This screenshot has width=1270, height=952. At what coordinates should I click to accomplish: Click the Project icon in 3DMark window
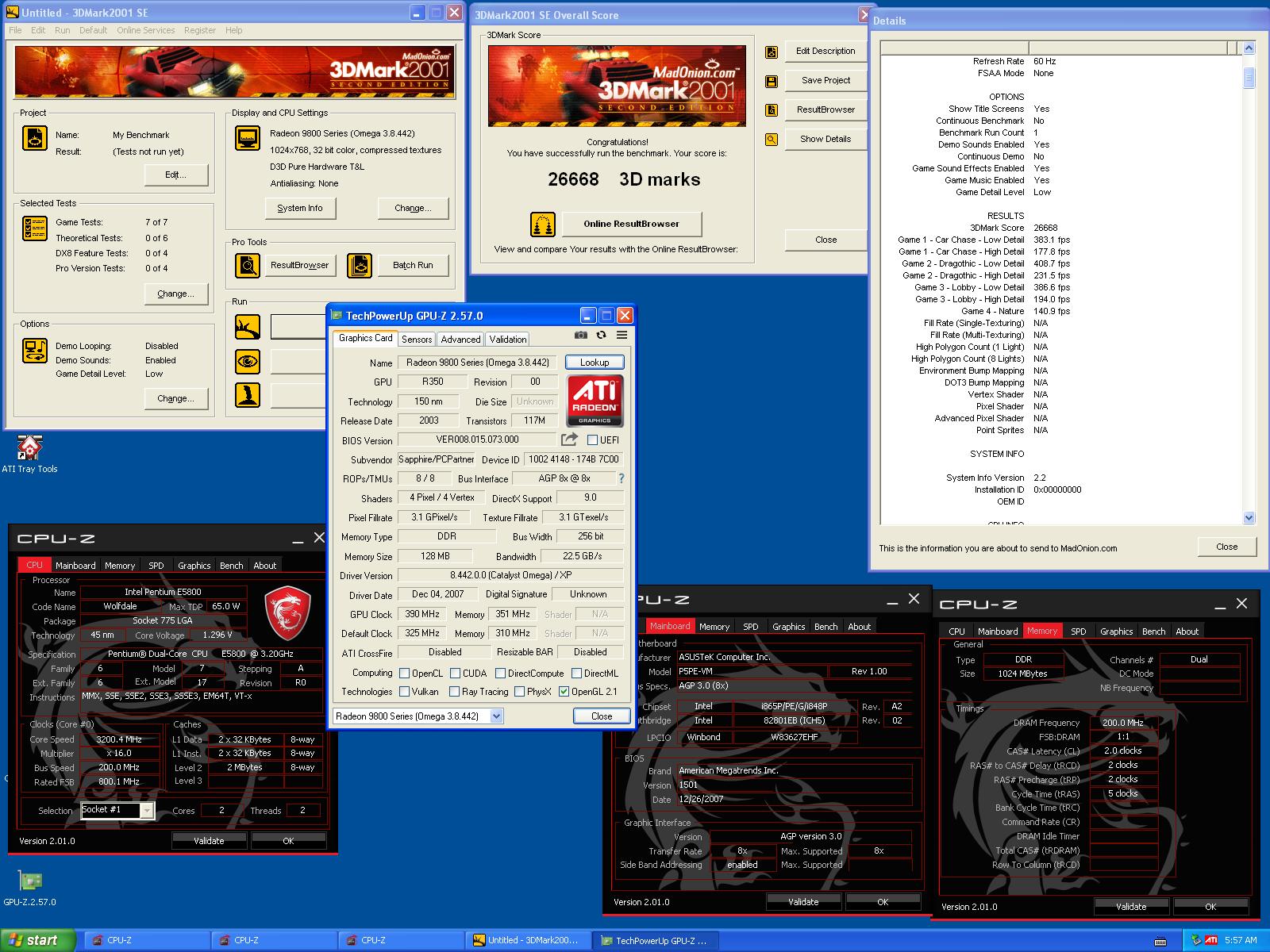pos(35,138)
